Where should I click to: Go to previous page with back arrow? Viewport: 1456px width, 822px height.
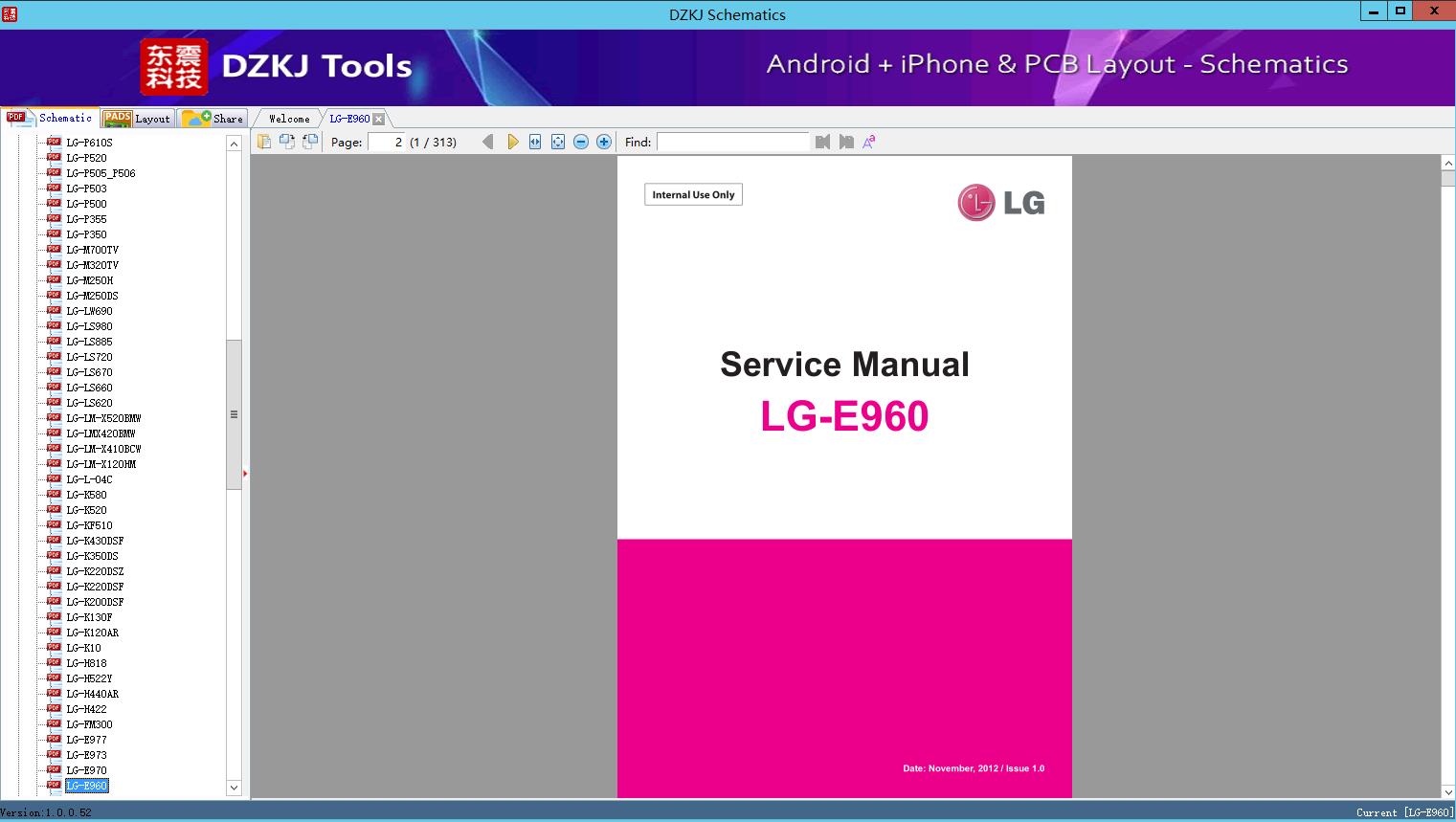coord(488,141)
